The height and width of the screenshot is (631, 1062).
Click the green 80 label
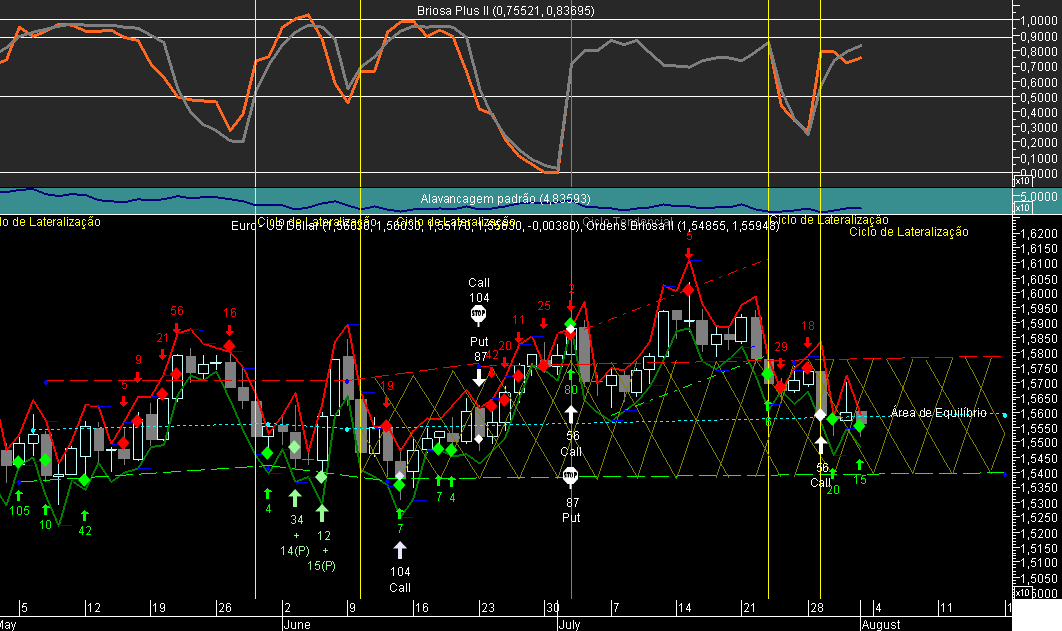[571, 390]
